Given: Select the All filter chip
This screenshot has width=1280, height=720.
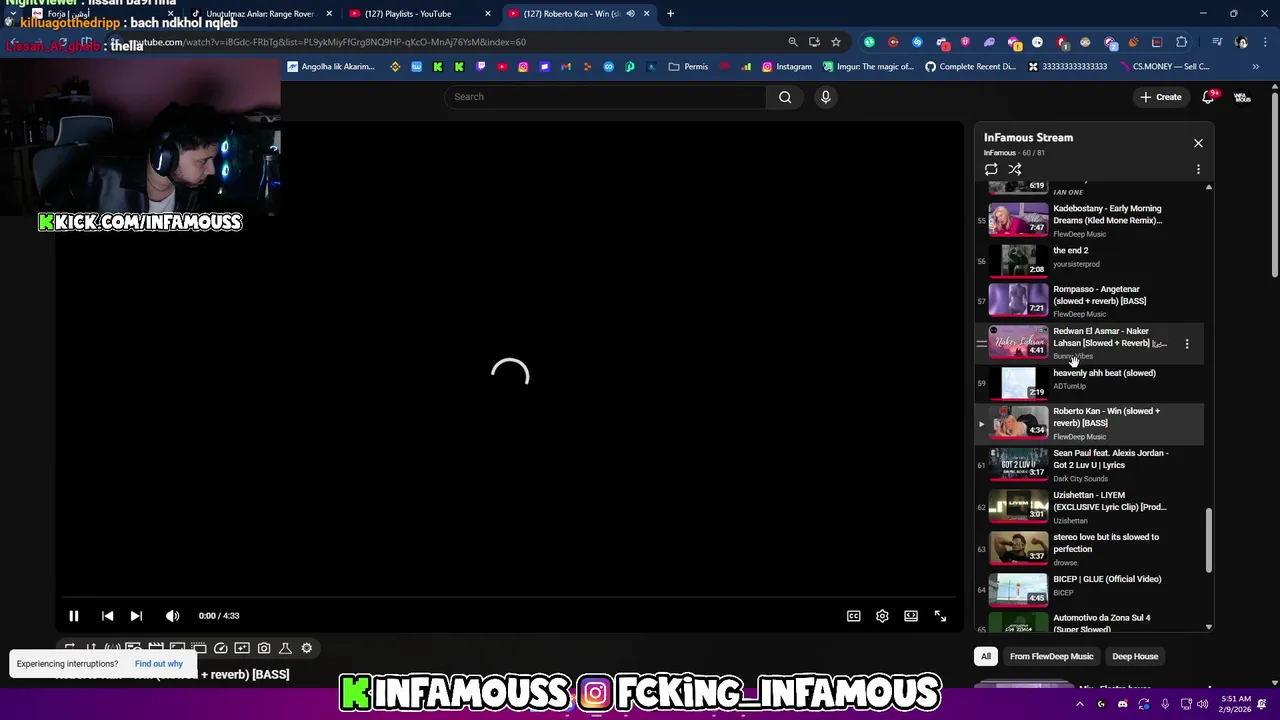Looking at the screenshot, I should tap(986, 657).
